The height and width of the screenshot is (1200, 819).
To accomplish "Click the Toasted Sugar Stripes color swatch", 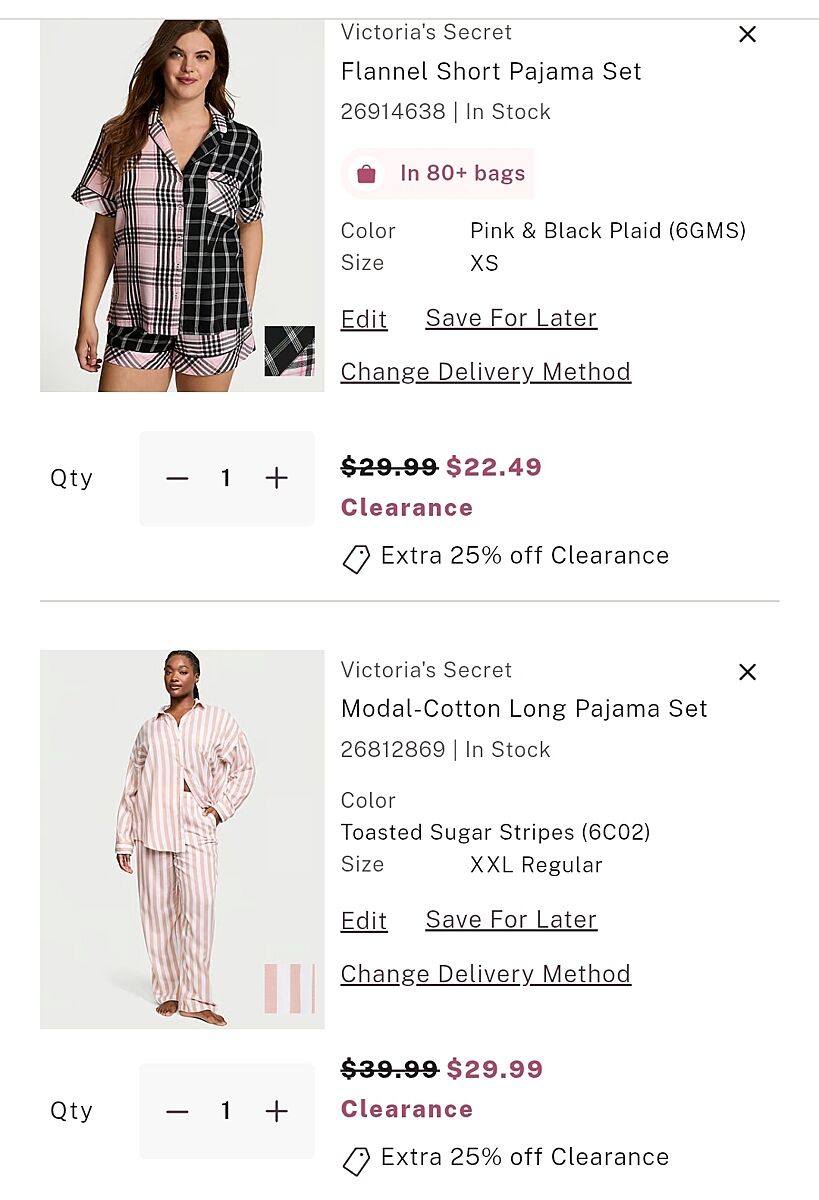I will 290,988.
